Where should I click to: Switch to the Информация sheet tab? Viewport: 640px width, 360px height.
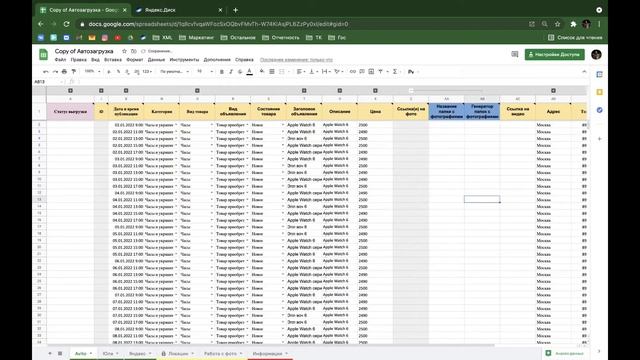pyautogui.click(x=270, y=353)
